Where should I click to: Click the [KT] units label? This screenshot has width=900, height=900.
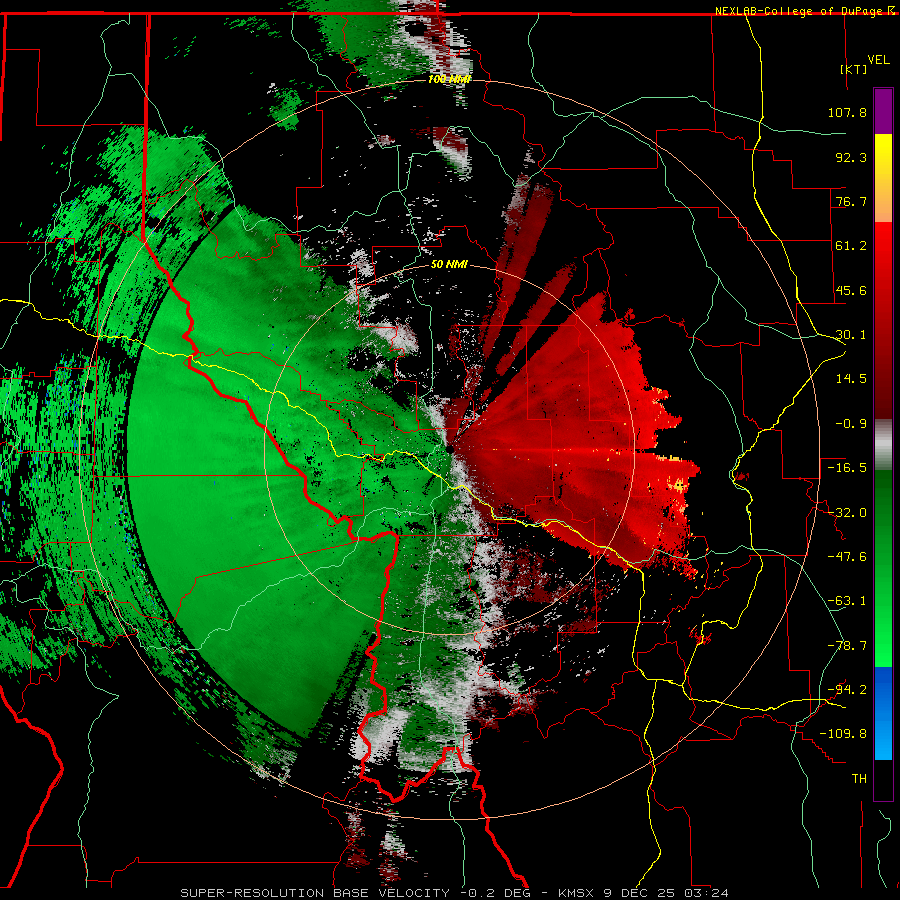coord(853,69)
